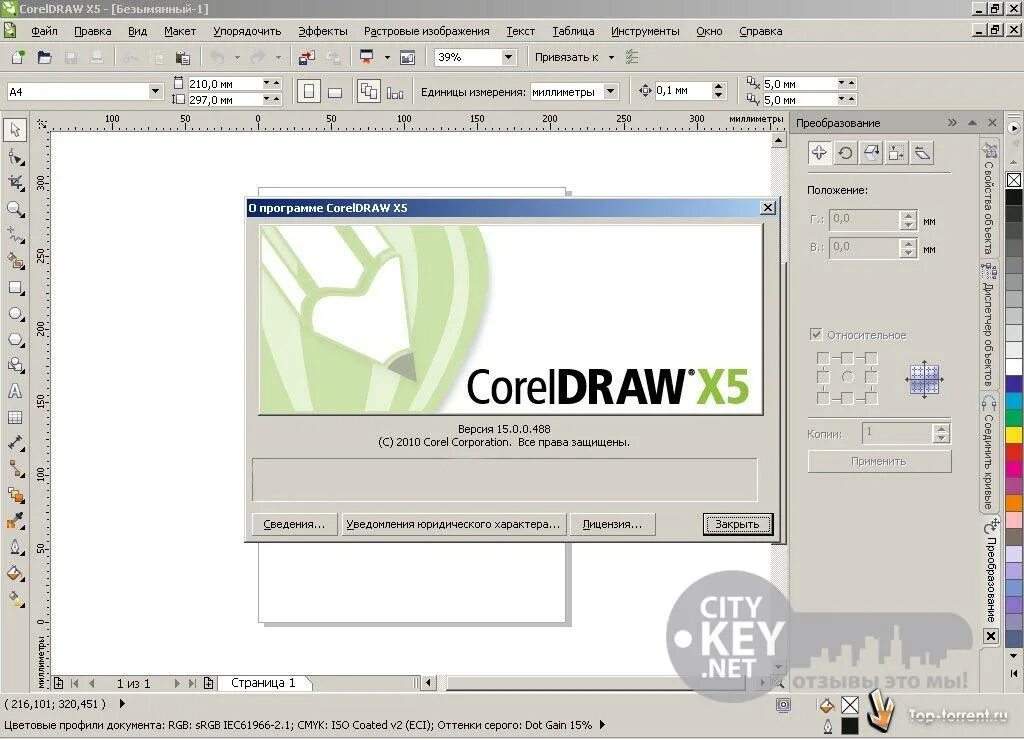Click the page width 210,0 мм field
1024x740 pixels.
(224, 84)
